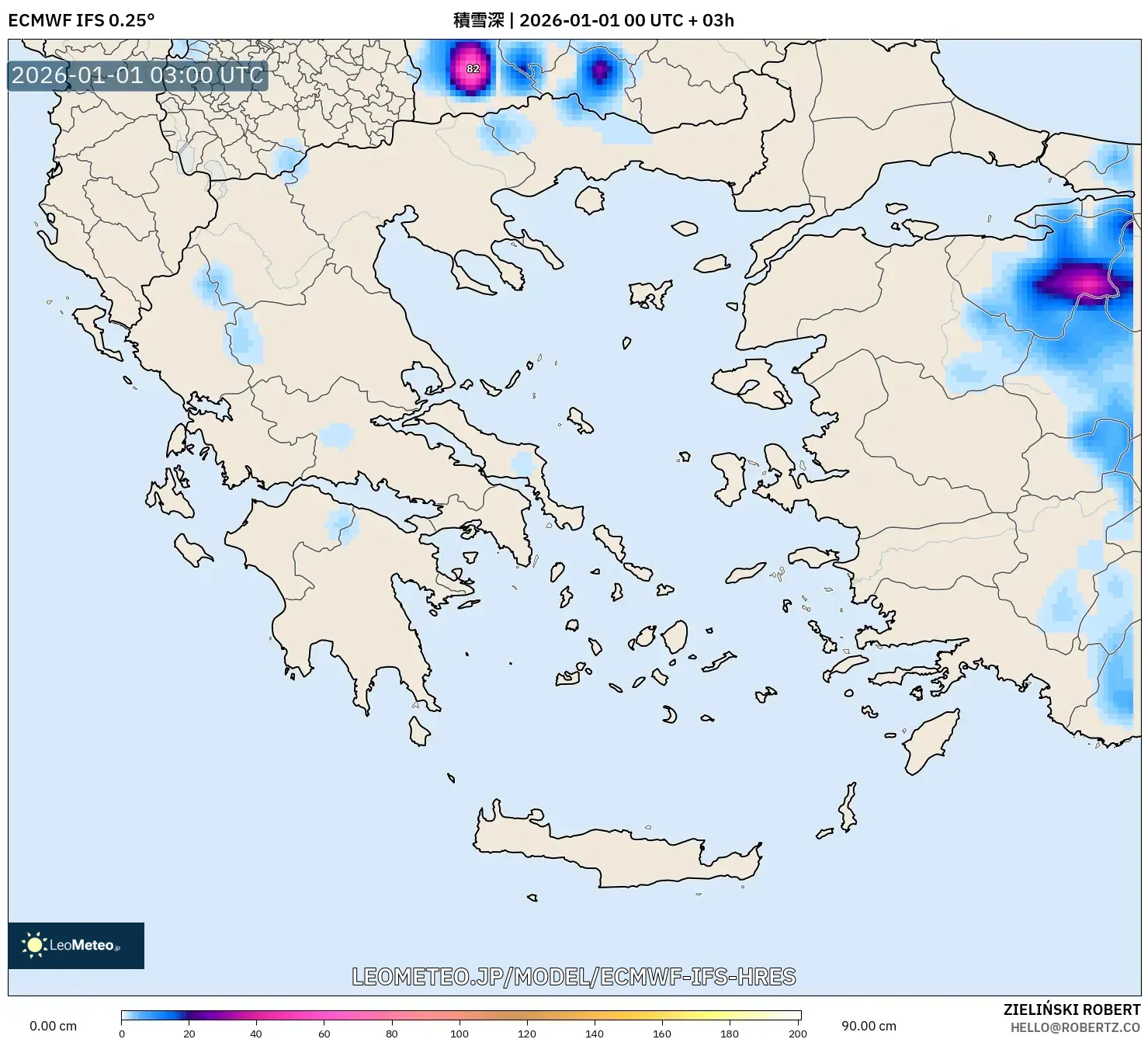
Task: Select the 積雪深 variable title
Action: point(475,21)
